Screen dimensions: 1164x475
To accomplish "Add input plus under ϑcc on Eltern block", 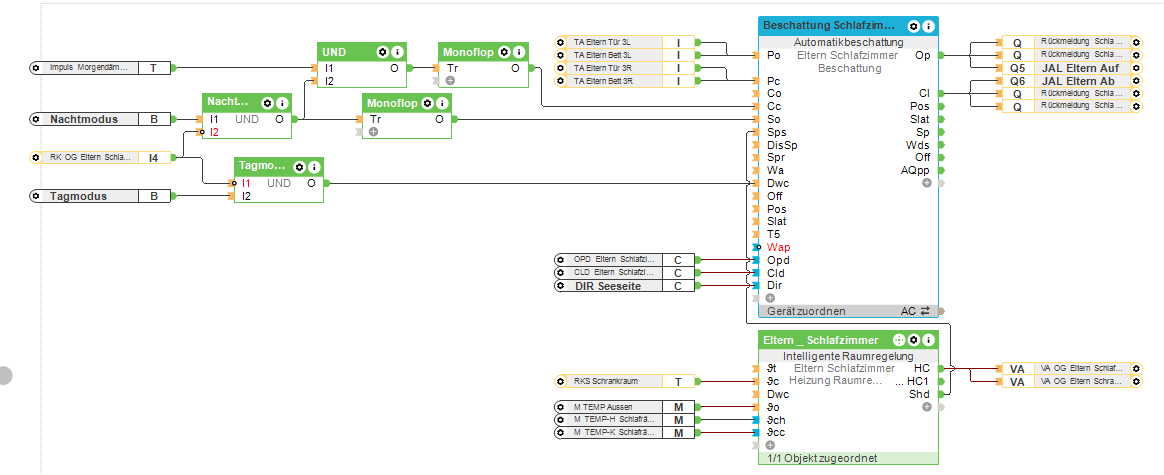I will coord(770,445).
